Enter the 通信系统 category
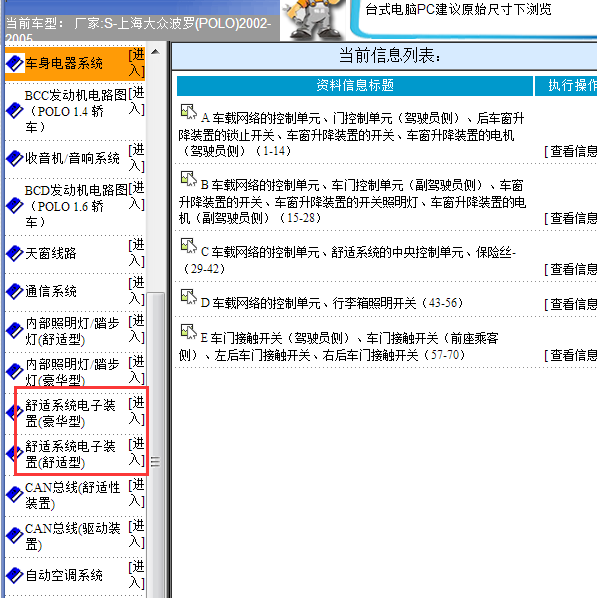 pos(136,291)
